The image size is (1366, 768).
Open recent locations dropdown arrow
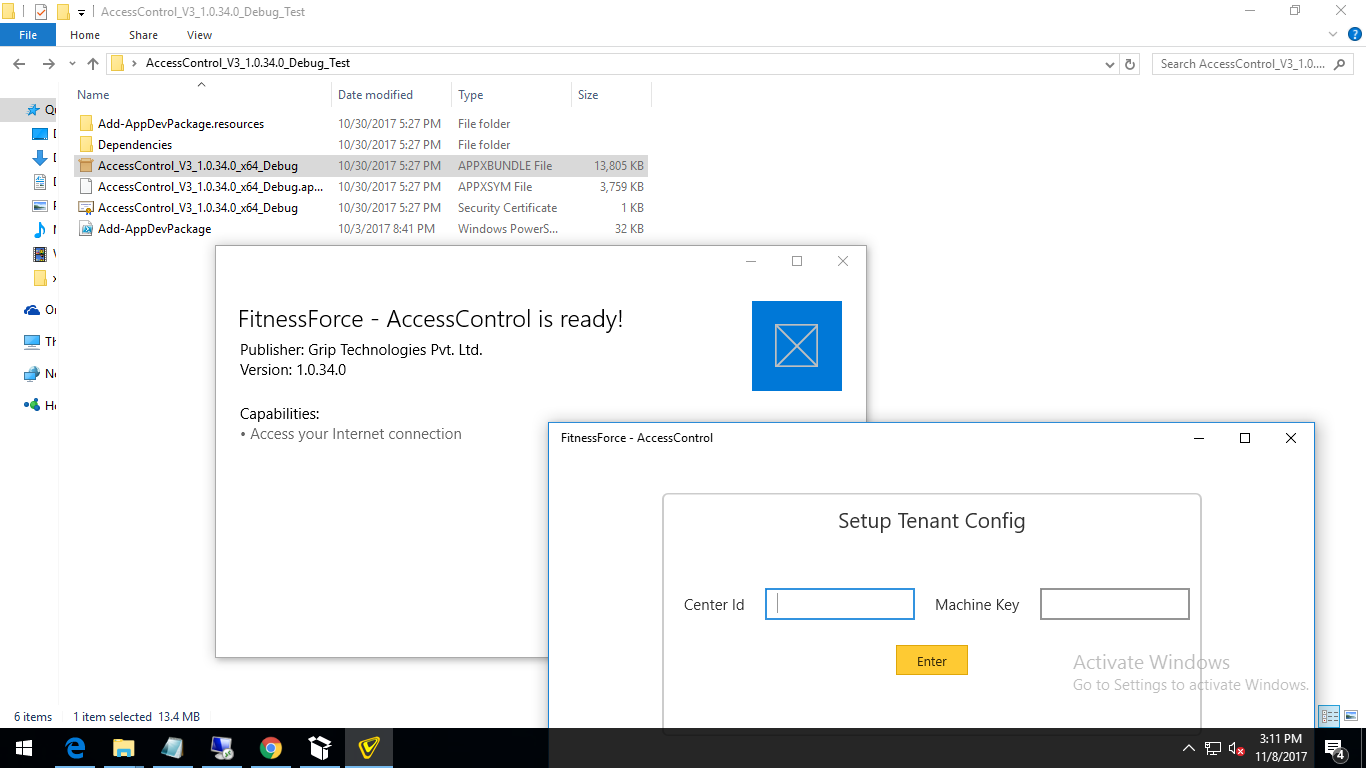click(72, 64)
